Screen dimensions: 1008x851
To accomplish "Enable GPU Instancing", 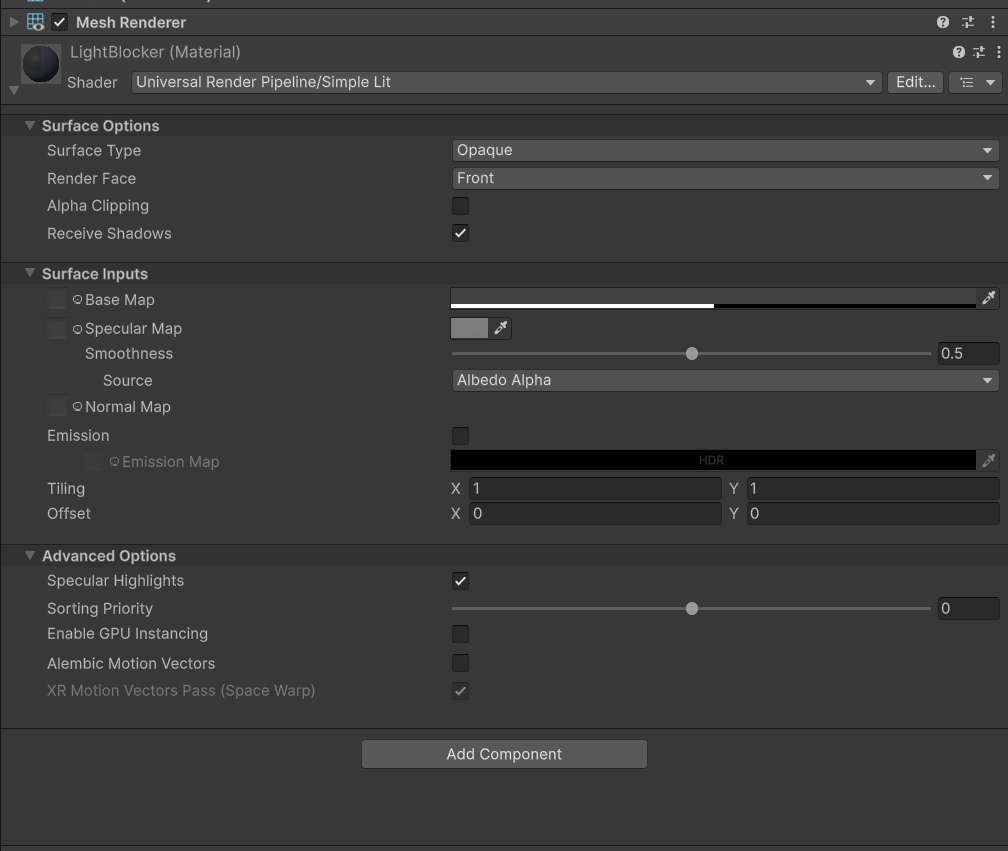I will (x=460, y=633).
